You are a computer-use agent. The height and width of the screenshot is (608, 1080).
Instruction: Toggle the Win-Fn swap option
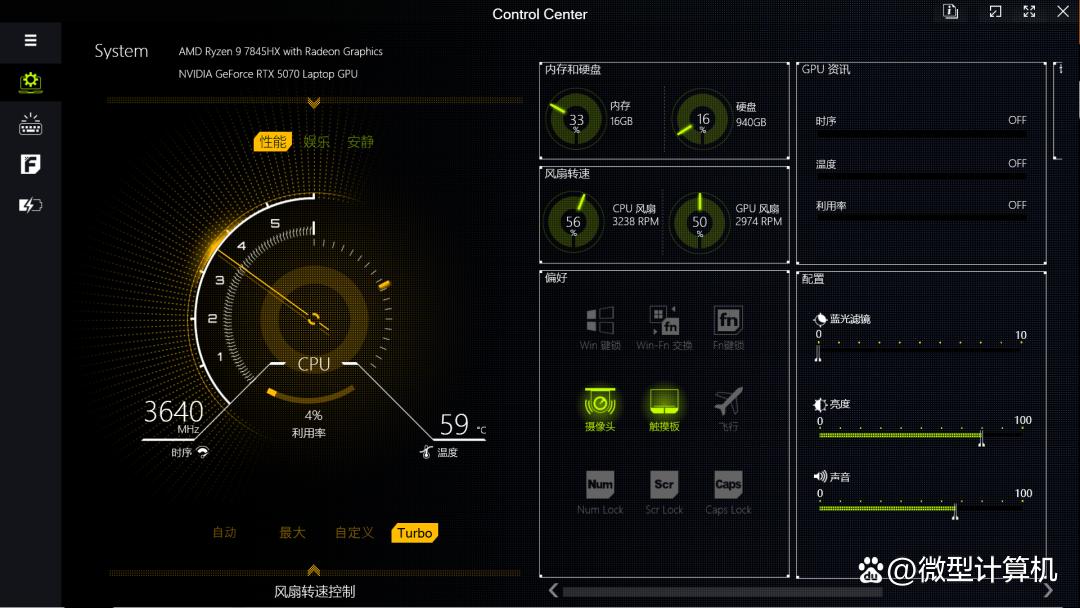pos(664,321)
